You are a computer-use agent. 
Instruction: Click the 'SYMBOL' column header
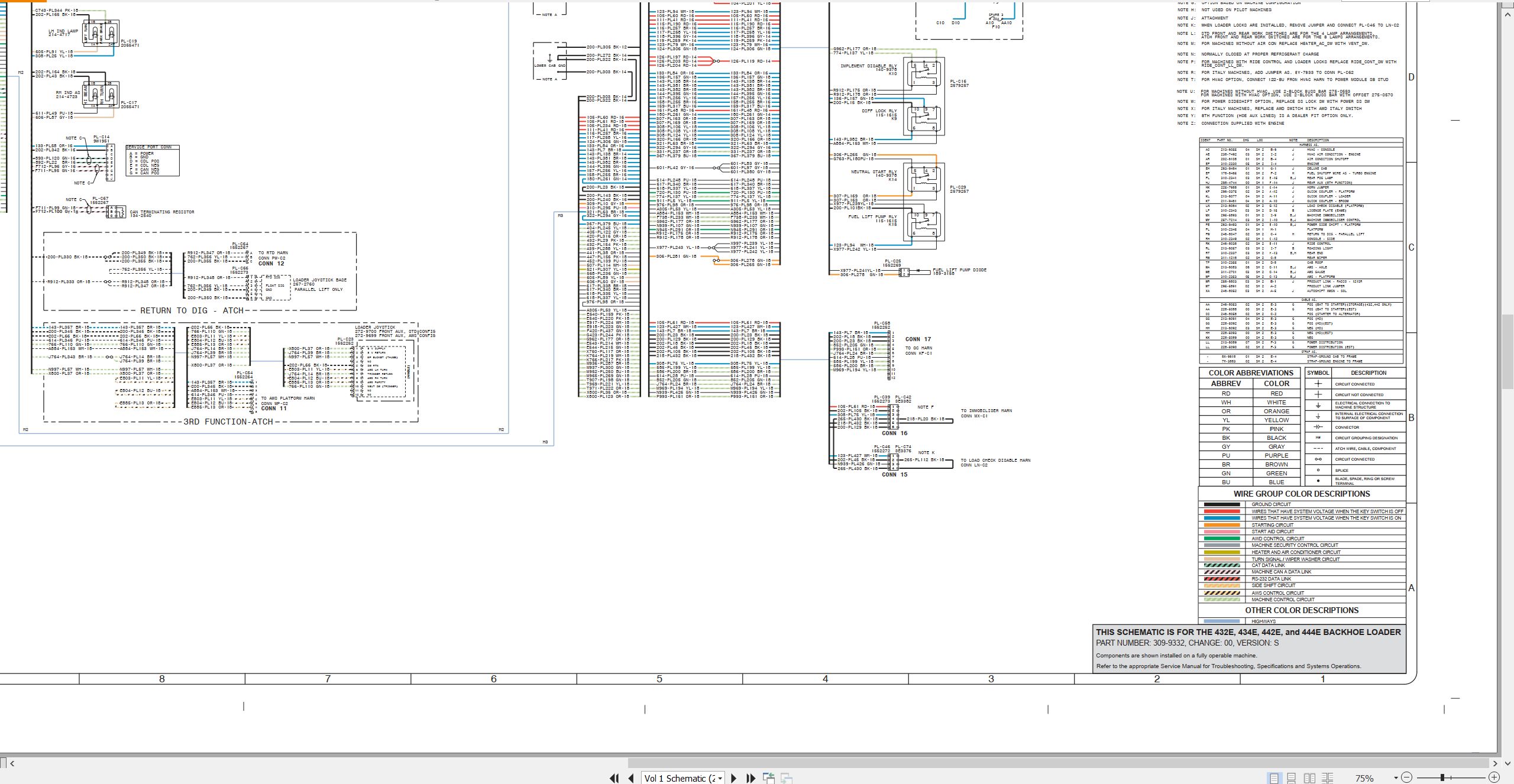pos(1318,373)
